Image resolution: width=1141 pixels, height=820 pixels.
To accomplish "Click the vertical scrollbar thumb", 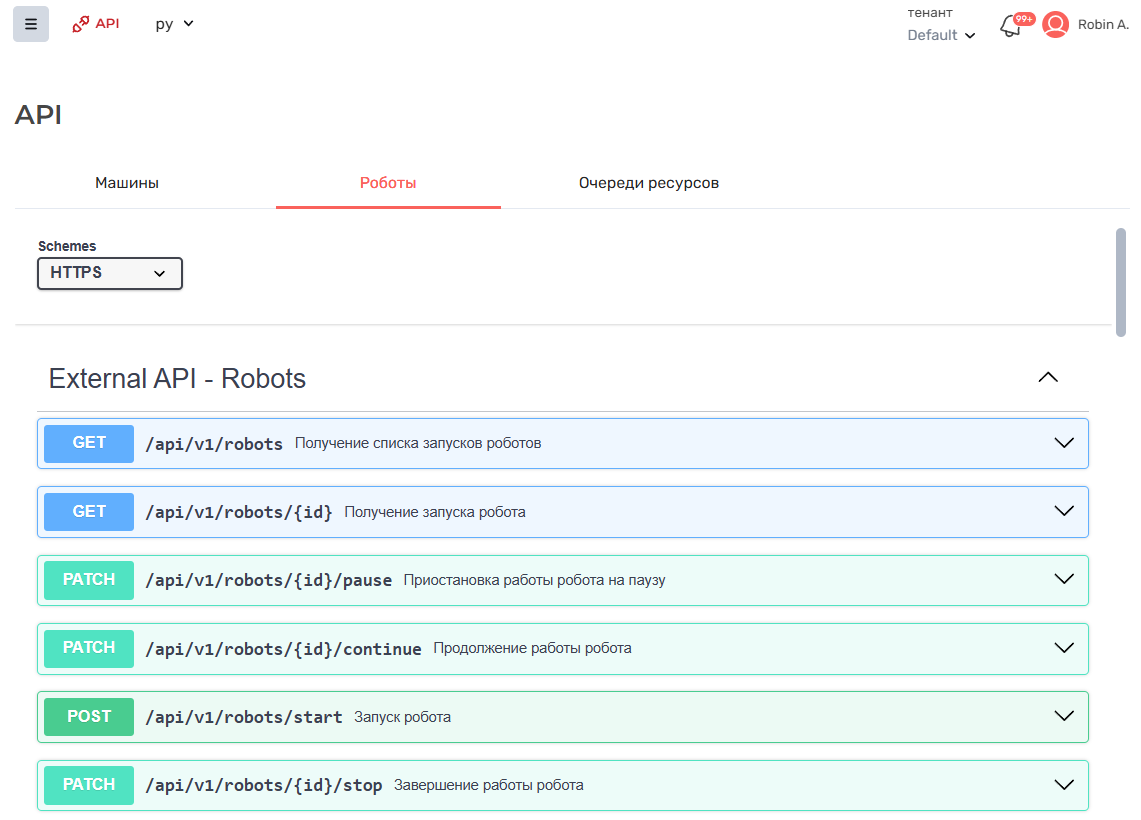I will click(x=1120, y=283).
